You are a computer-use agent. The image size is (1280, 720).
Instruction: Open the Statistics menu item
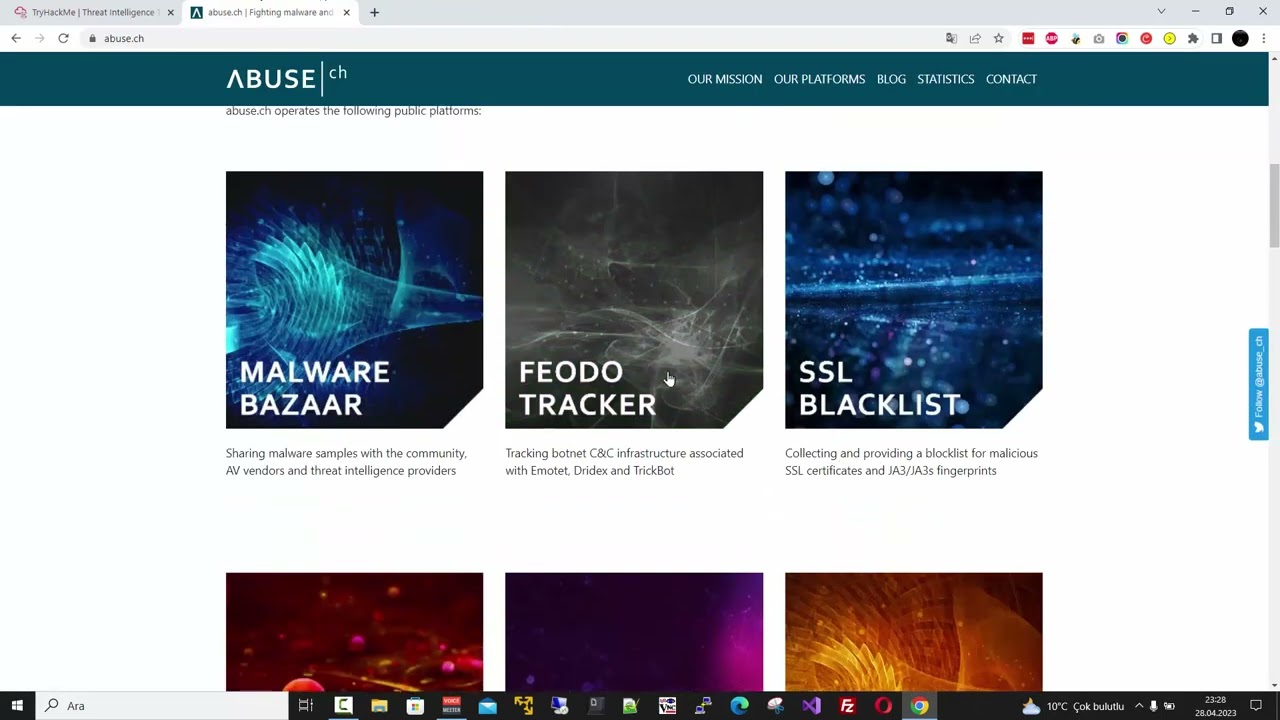(x=946, y=79)
